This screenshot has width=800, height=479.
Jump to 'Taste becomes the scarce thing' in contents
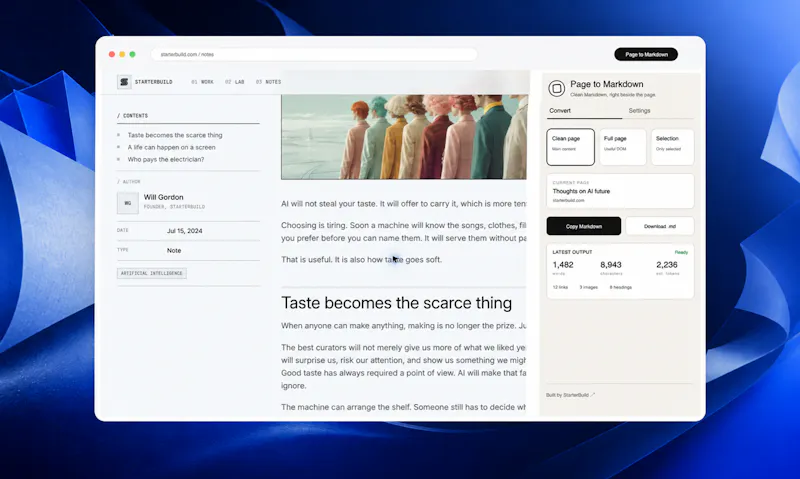click(174, 135)
